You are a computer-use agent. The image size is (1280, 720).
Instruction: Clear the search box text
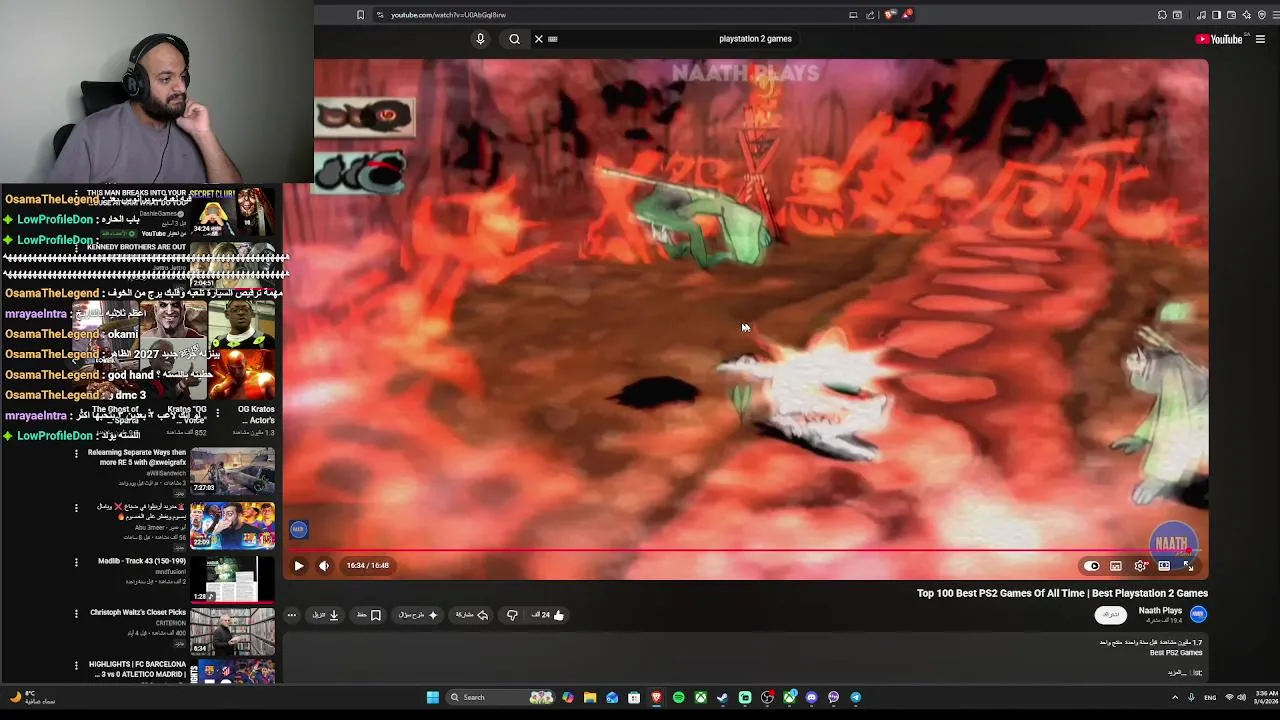click(538, 39)
